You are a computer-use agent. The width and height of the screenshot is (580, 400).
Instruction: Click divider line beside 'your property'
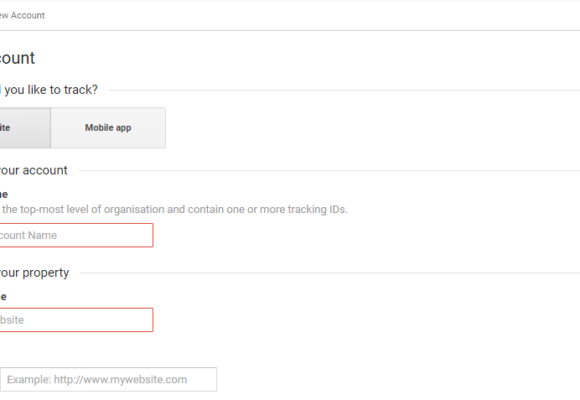click(330, 273)
